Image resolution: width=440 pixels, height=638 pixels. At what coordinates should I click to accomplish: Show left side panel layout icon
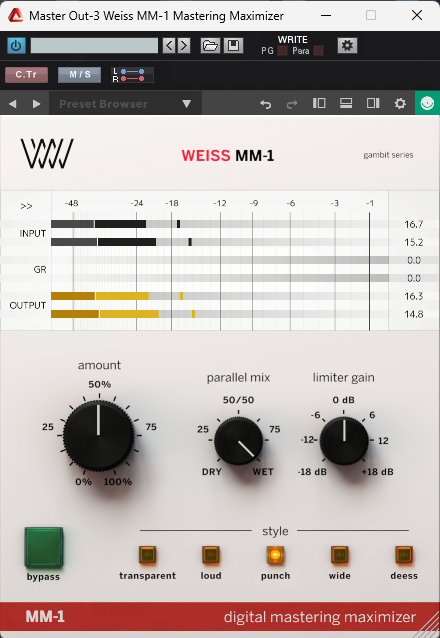coord(319,103)
